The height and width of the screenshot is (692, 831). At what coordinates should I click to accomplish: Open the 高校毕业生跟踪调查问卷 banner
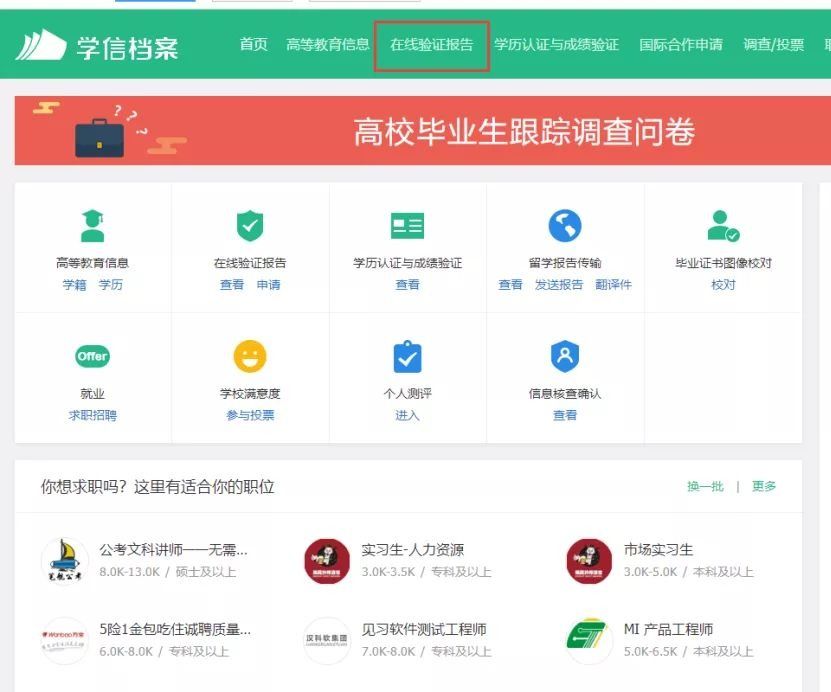(x=423, y=130)
